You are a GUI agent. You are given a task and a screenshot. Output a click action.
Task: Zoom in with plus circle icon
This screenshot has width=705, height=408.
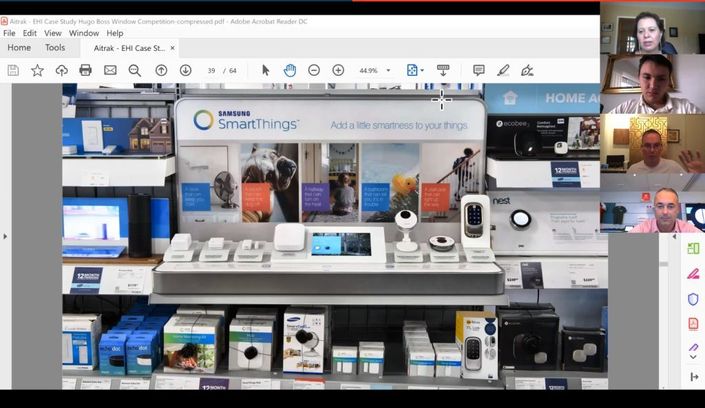point(338,70)
